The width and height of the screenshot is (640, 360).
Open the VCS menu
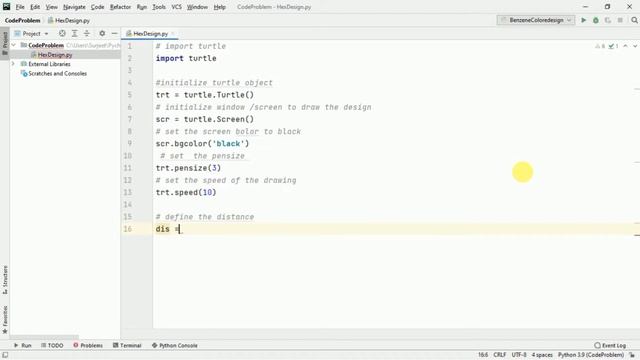click(x=176, y=7)
